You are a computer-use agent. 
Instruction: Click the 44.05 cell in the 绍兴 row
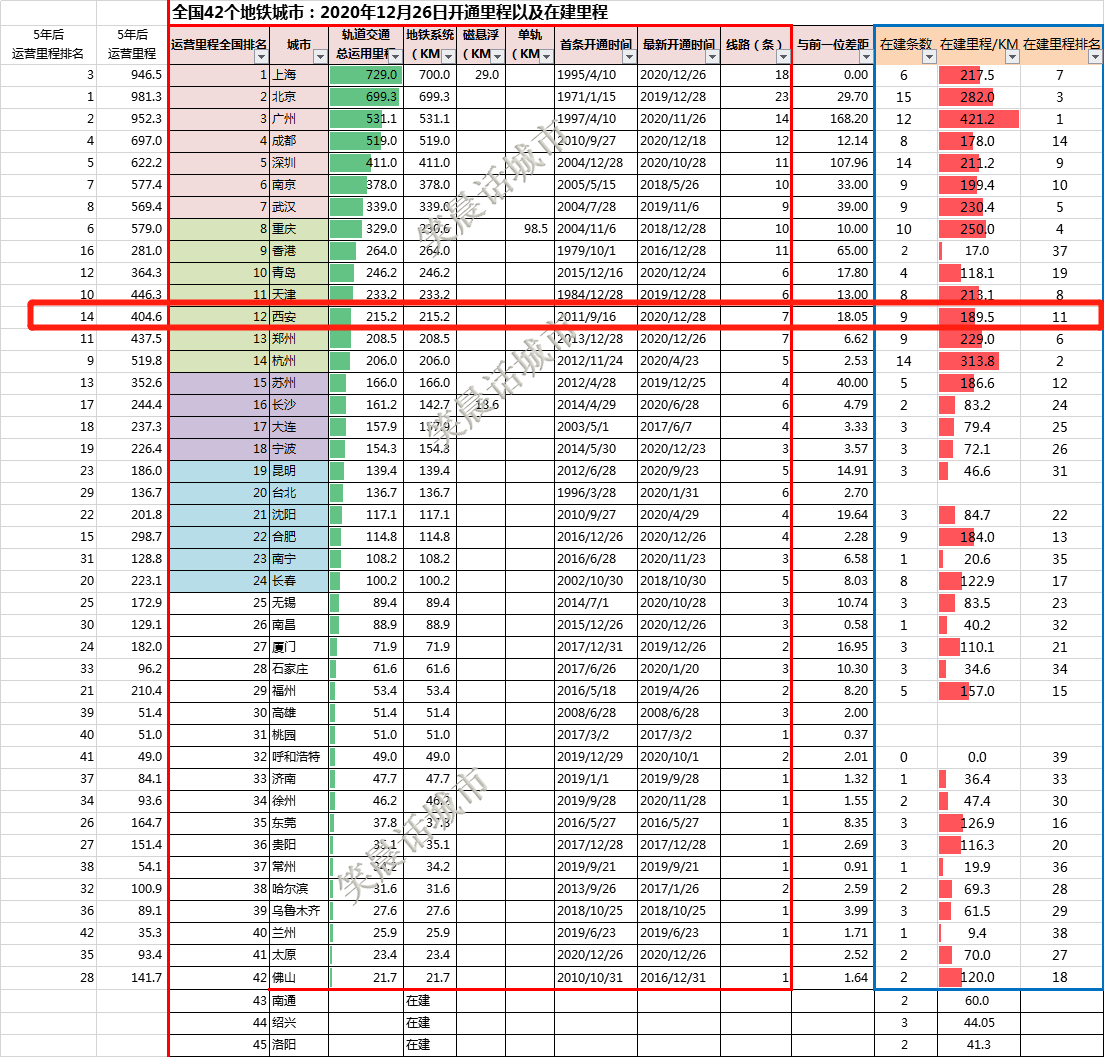(x=979, y=1022)
